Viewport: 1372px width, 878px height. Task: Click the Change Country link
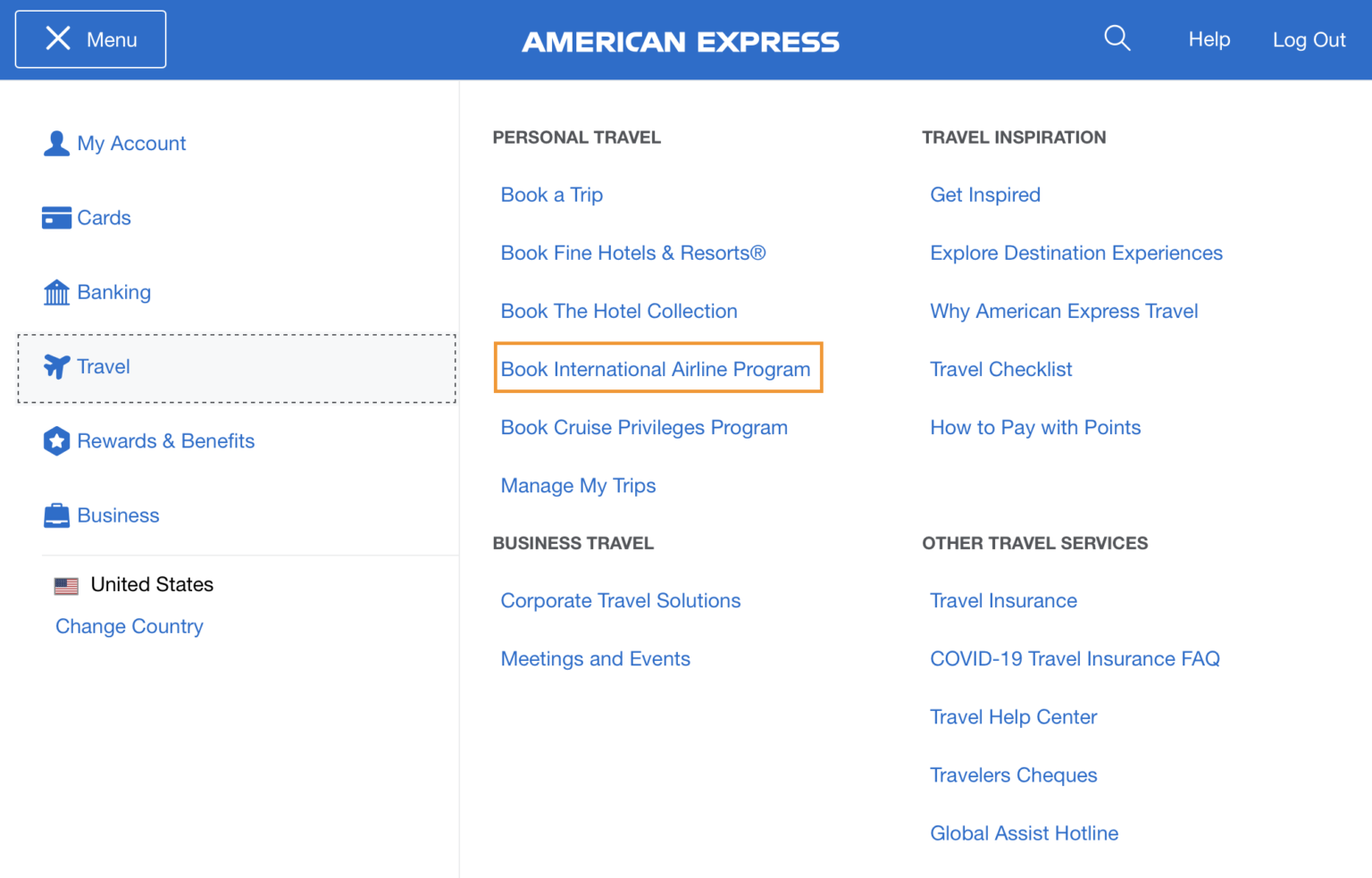tap(129, 626)
